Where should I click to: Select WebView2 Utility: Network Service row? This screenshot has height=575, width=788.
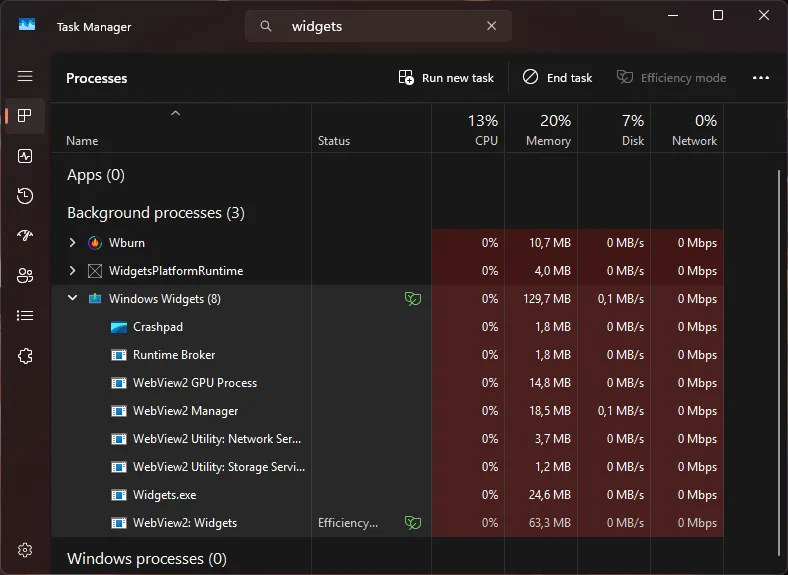387,439
